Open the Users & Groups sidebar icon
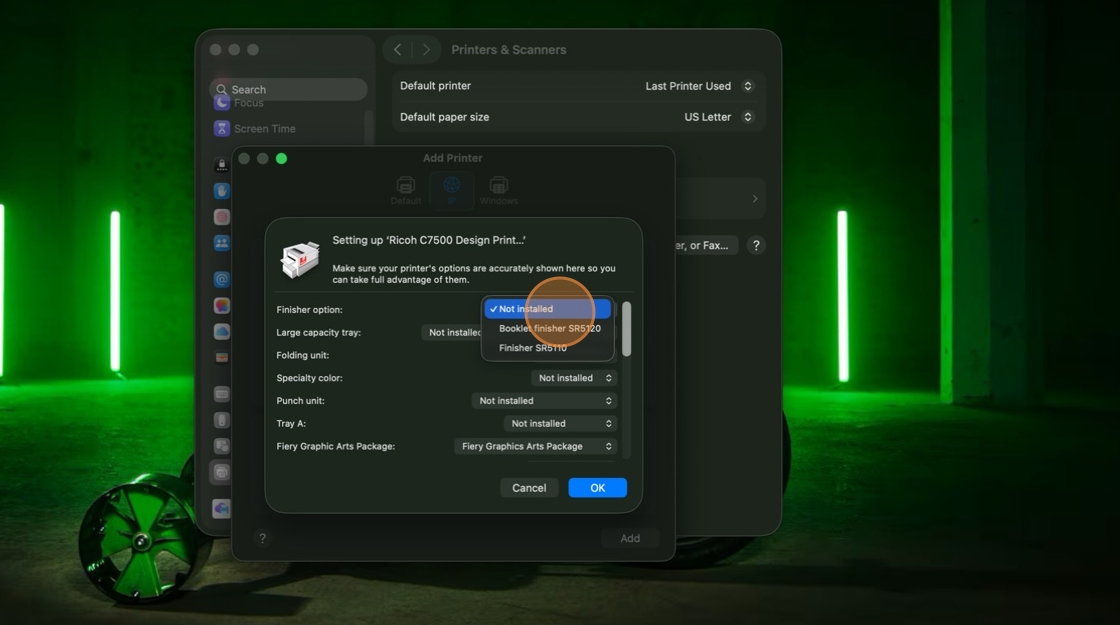The image size is (1120, 625). tap(221, 243)
